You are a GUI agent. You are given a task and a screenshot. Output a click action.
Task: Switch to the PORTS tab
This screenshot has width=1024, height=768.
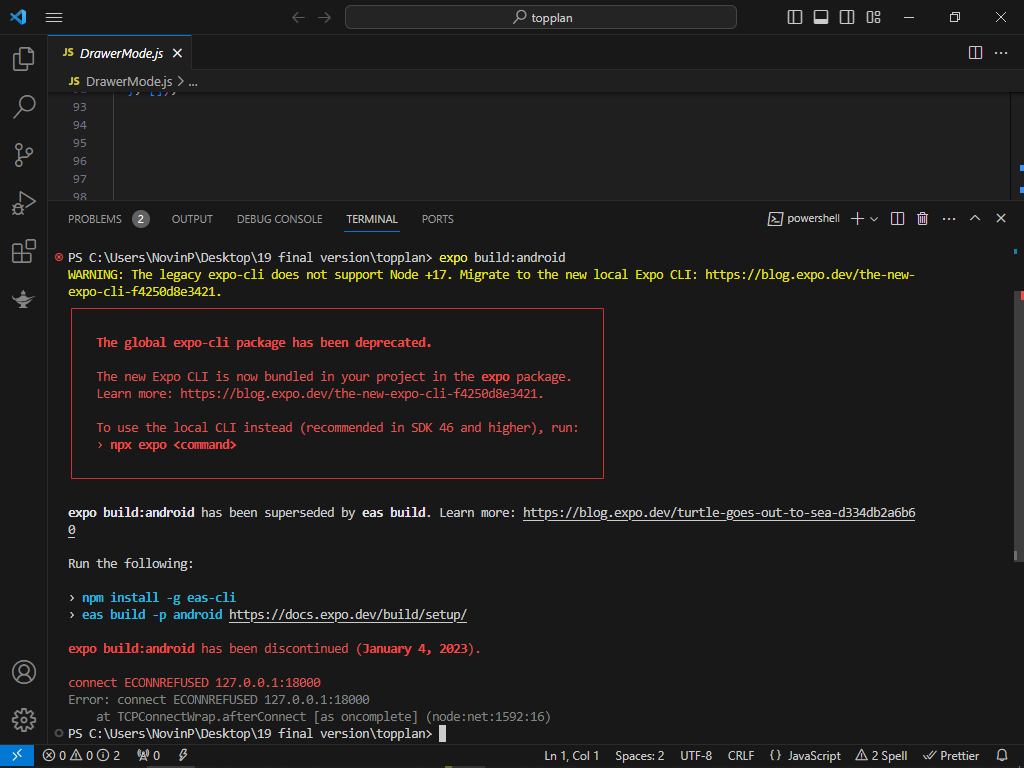click(438, 219)
